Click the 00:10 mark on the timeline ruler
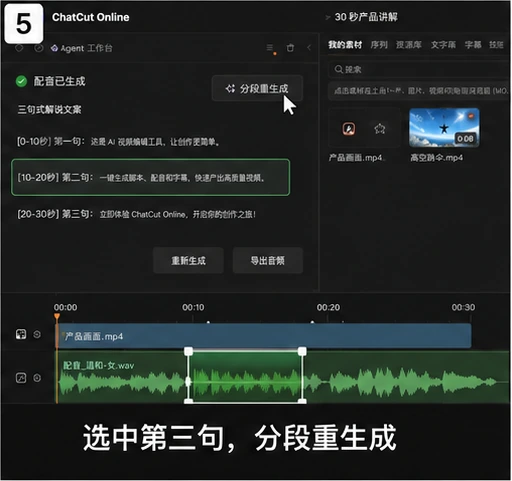 tap(193, 307)
